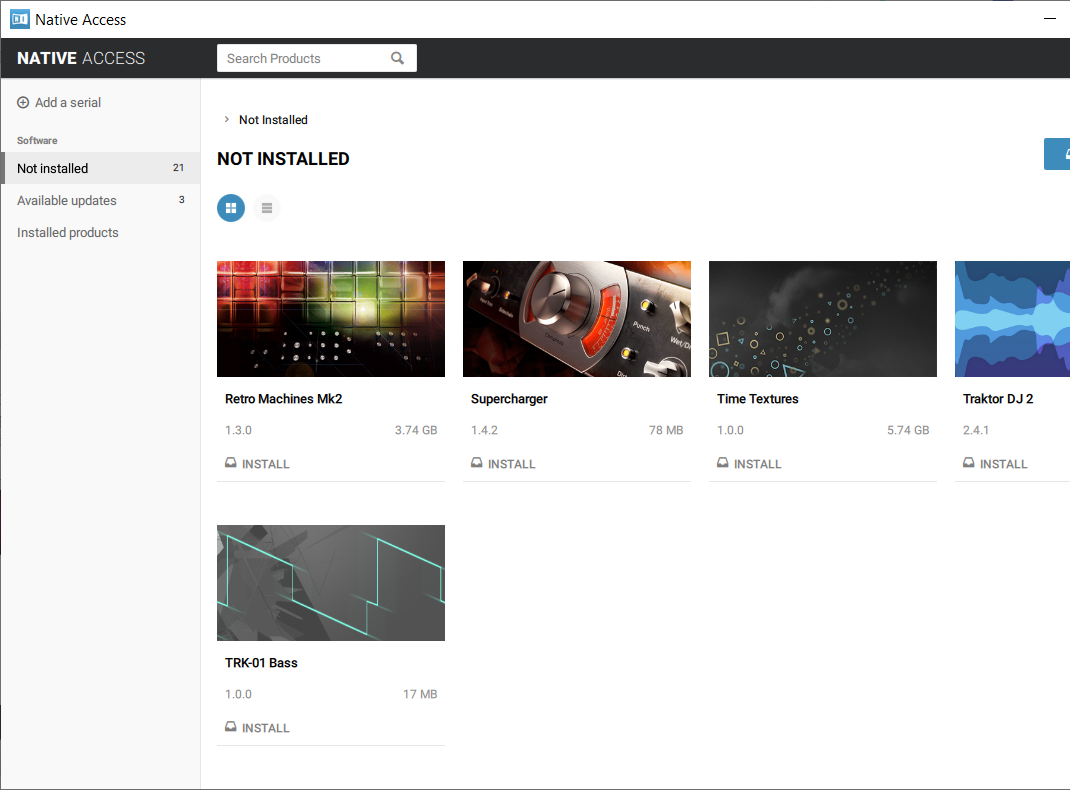Click the breadcrumb chevron before Not Installed
The image size is (1070, 790).
click(x=227, y=119)
